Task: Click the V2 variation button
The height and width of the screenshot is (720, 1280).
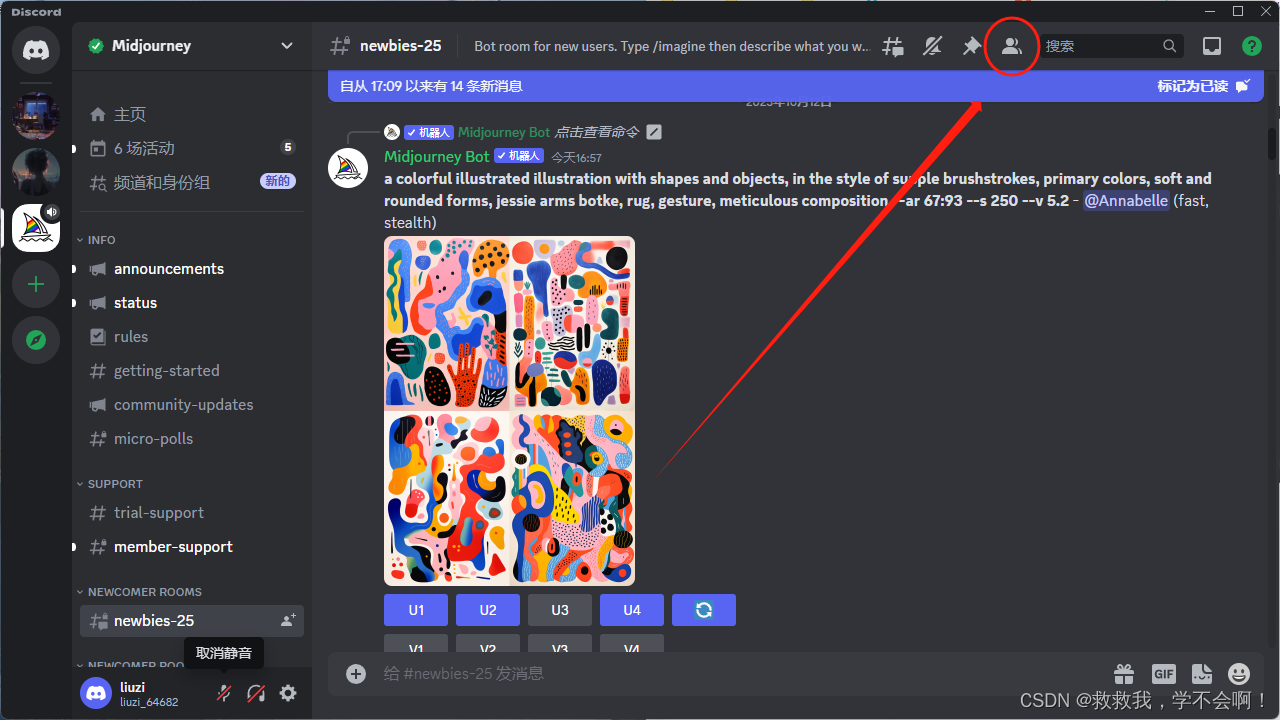Action: (x=488, y=643)
